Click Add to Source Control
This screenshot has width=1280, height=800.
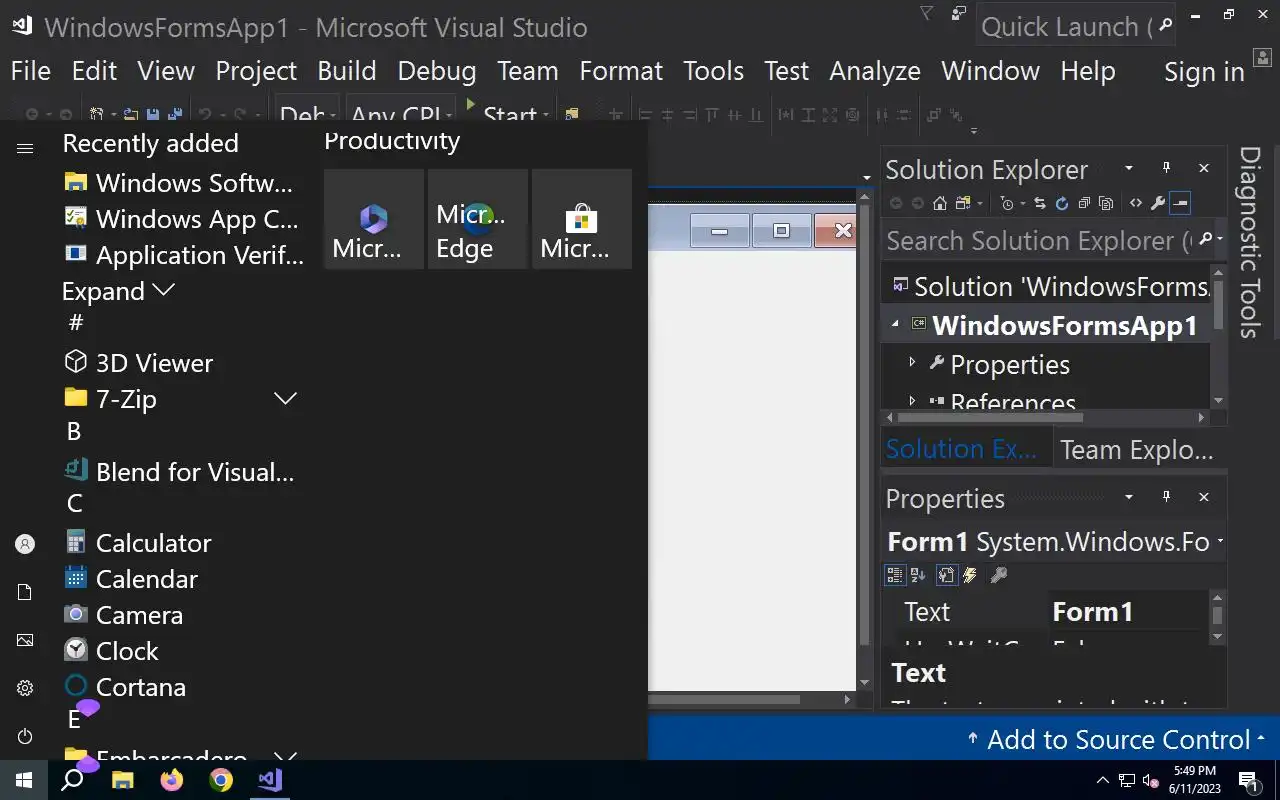[x=1116, y=740]
